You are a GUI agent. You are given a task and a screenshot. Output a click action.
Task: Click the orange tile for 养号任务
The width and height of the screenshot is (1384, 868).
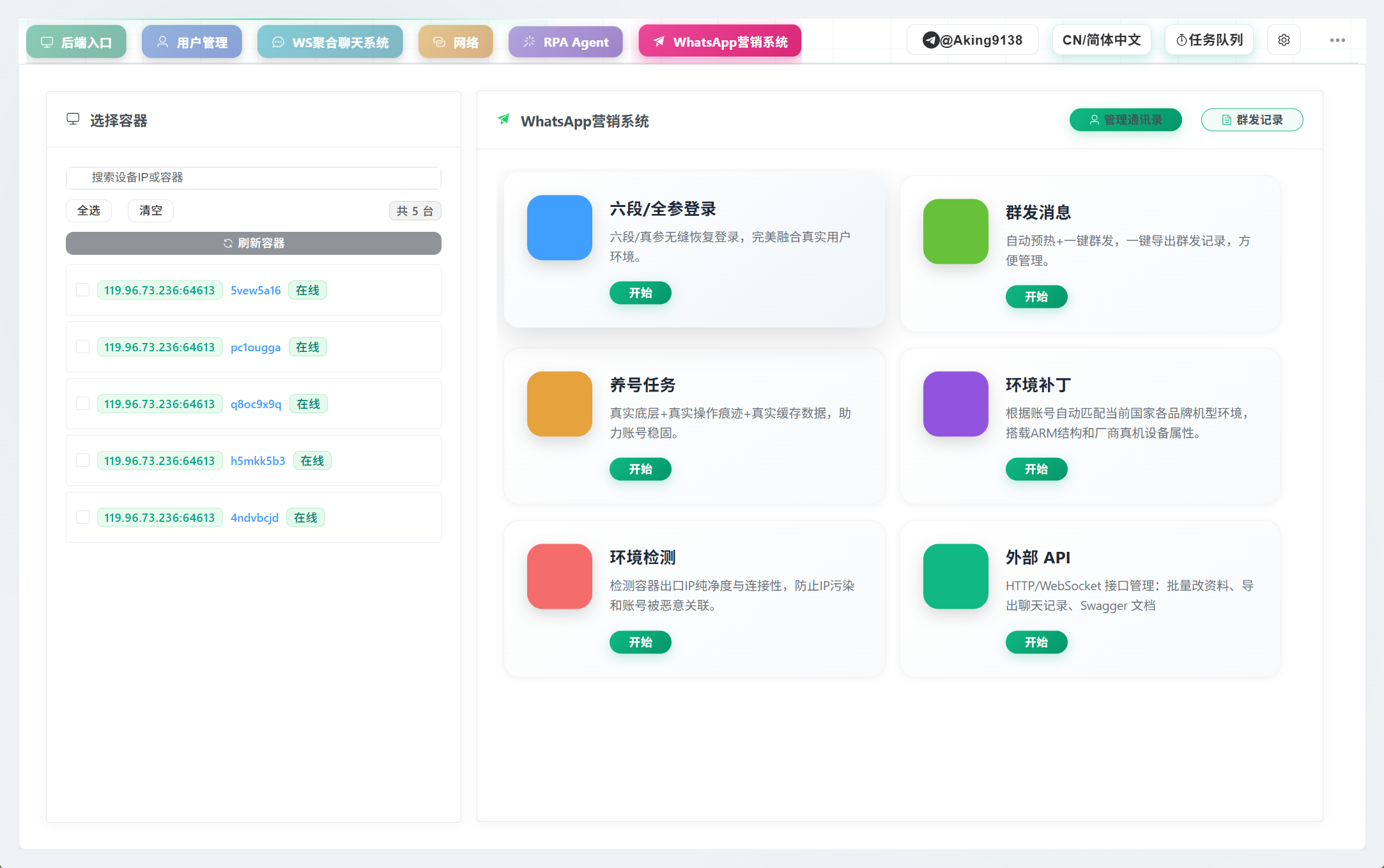tap(560, 404)
